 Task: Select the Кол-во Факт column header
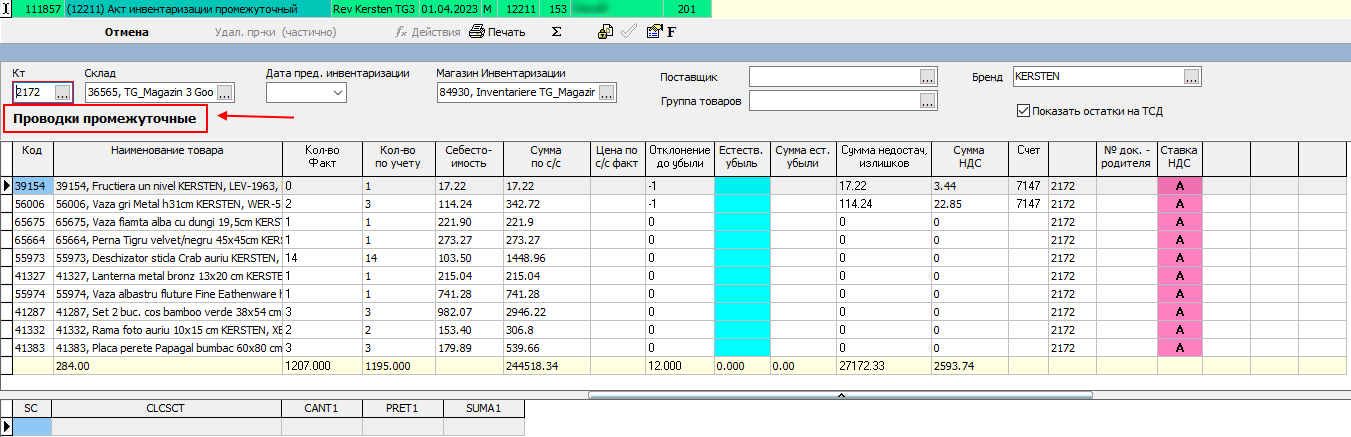[321, 157]
